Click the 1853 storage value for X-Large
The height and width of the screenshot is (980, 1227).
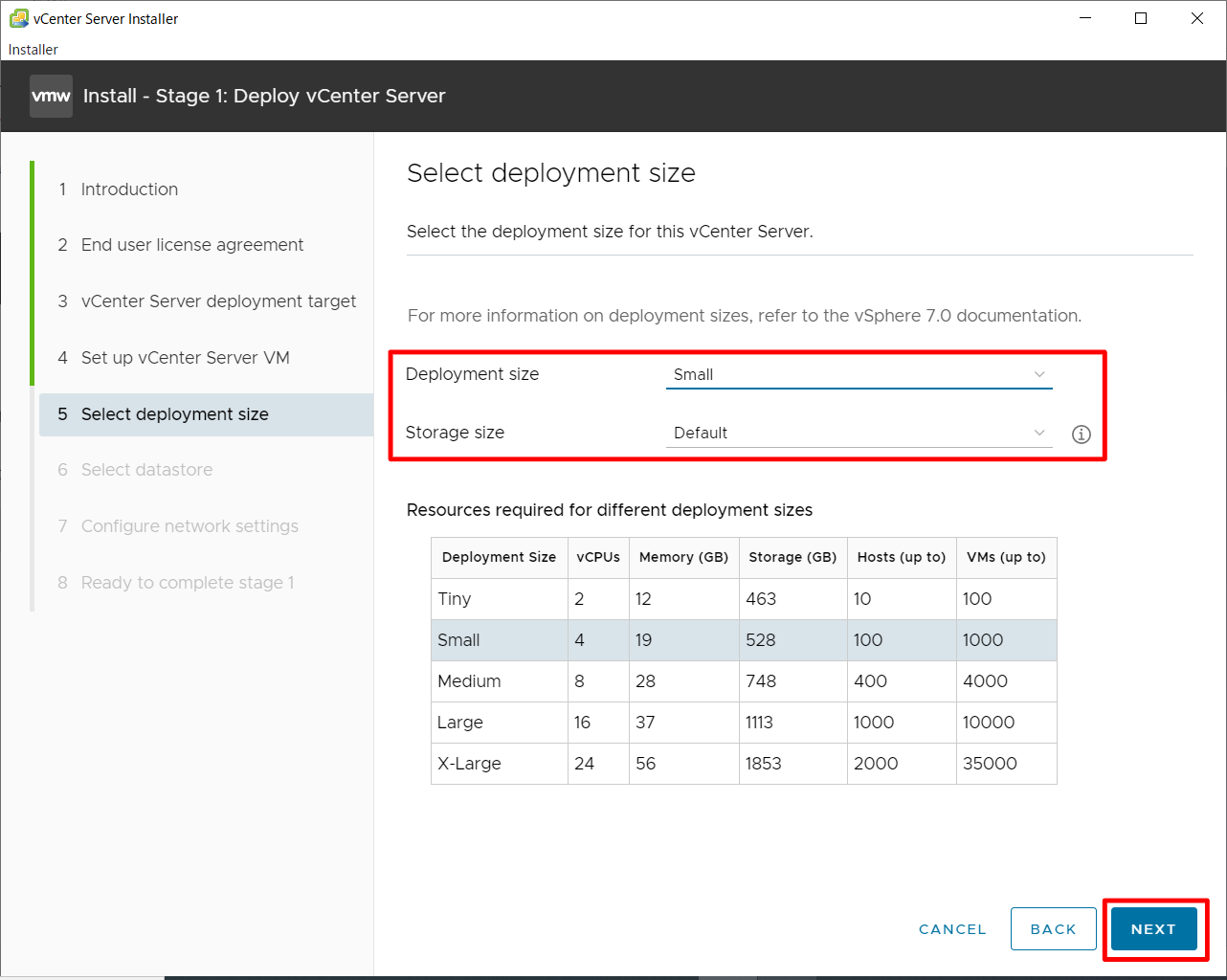(x=764, y=764)
